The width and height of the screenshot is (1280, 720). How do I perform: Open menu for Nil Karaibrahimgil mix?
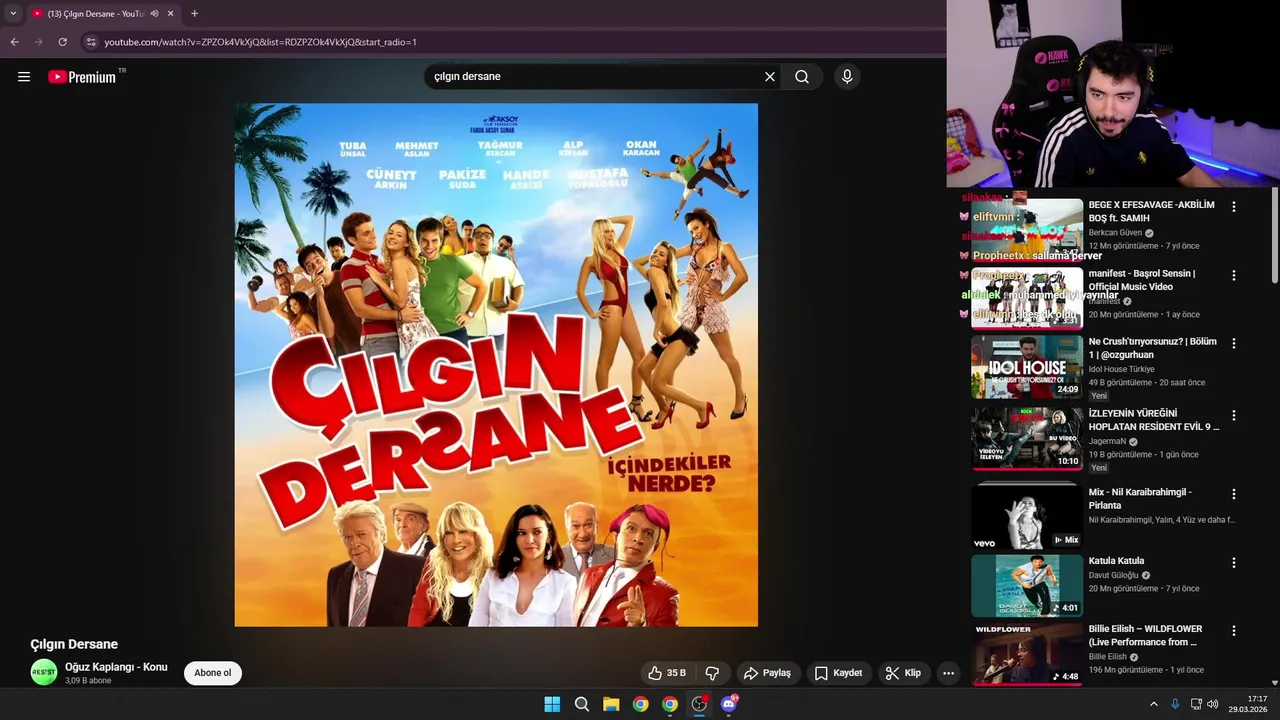[1234, 494]
